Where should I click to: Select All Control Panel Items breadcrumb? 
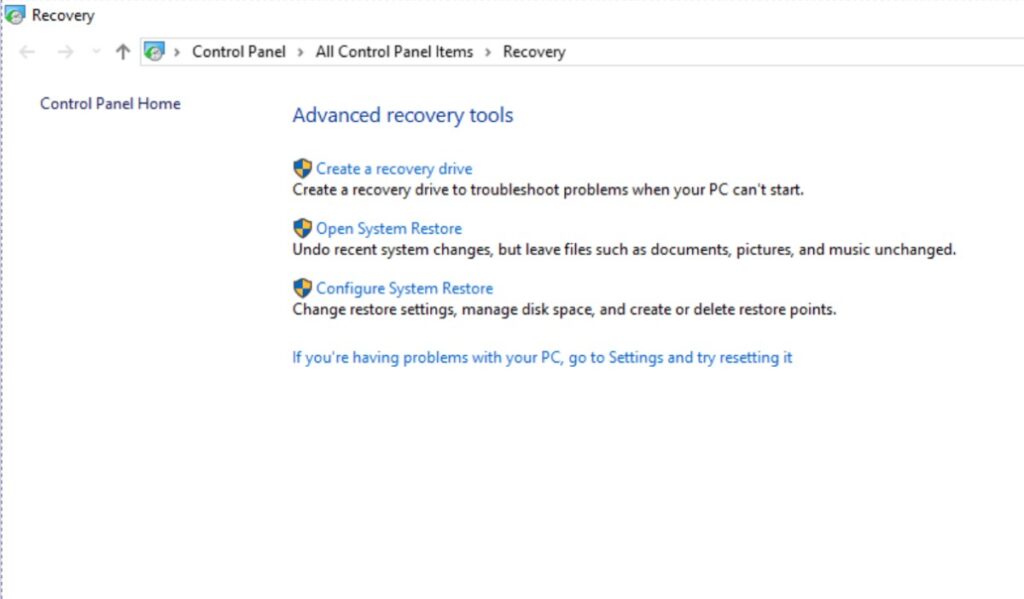pos(394,52)
